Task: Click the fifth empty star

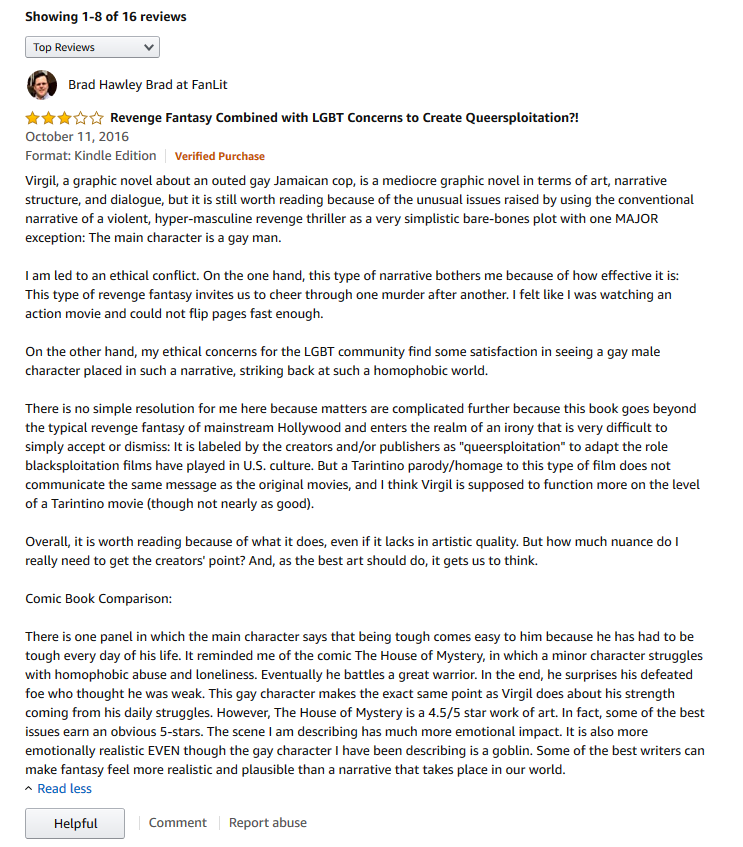Action: pos(96,118)
